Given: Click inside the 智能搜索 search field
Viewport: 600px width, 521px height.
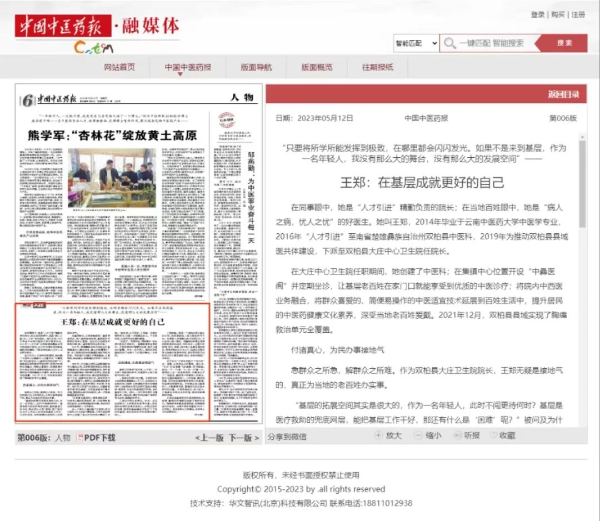Looking at the screenshot, I should (x=497, y=44).
